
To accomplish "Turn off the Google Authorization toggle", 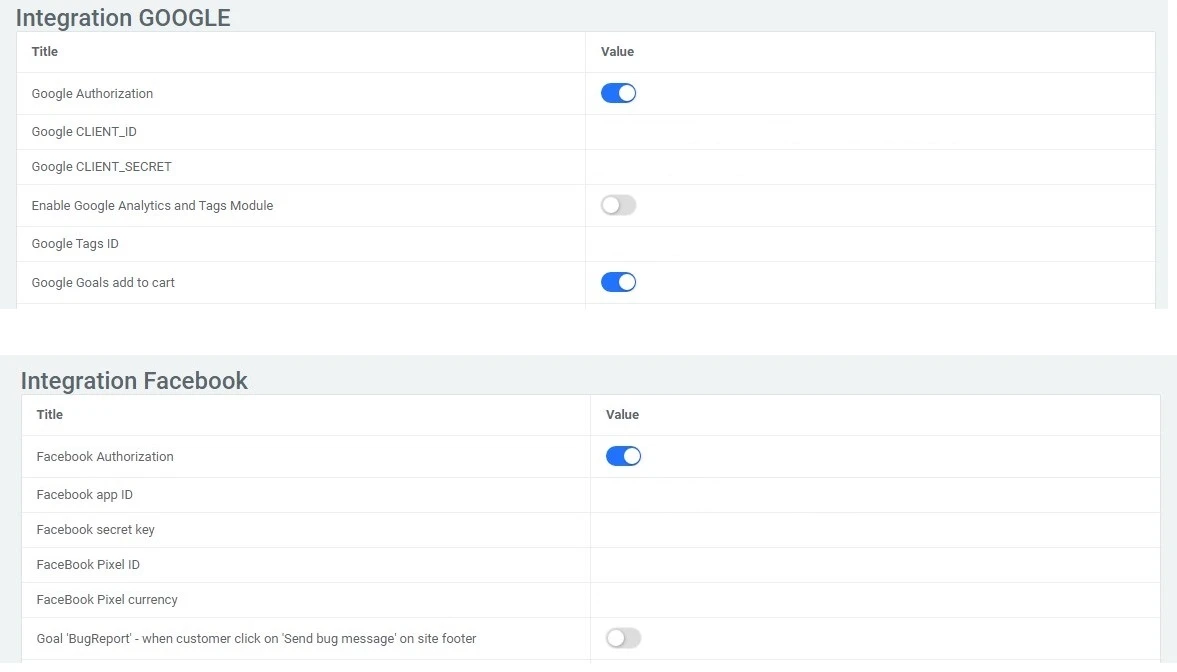I will coord(617,92).
